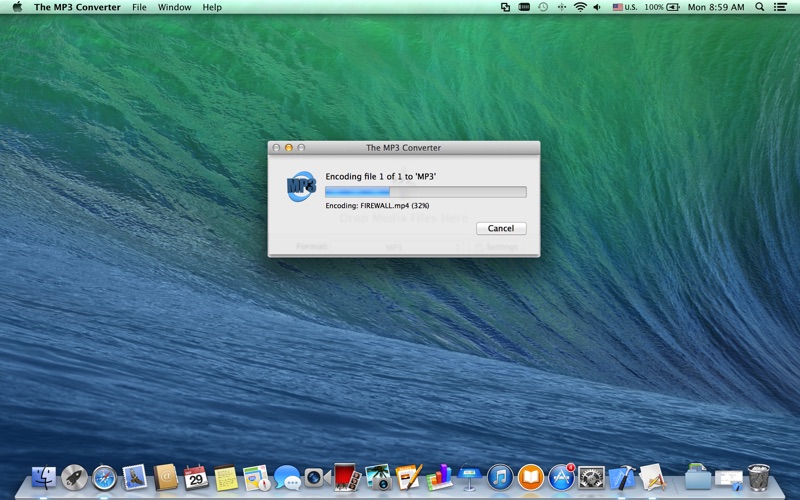Open the Window menu

point(174,7)
